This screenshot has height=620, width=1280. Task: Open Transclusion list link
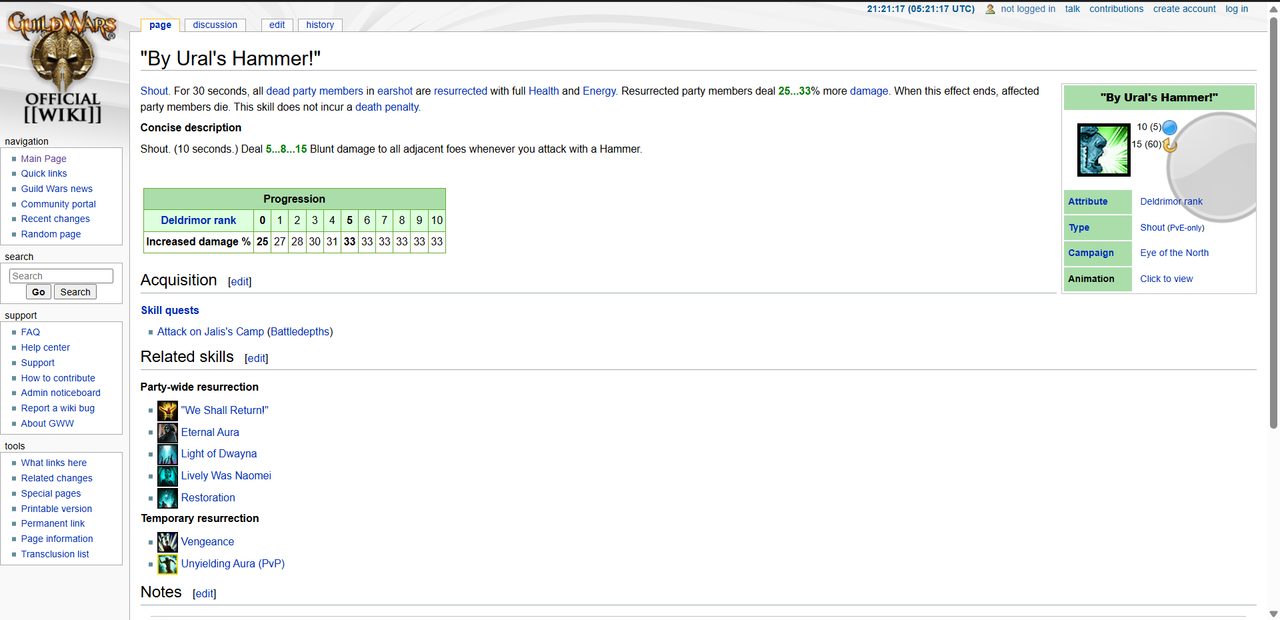[x=55, y=554]
